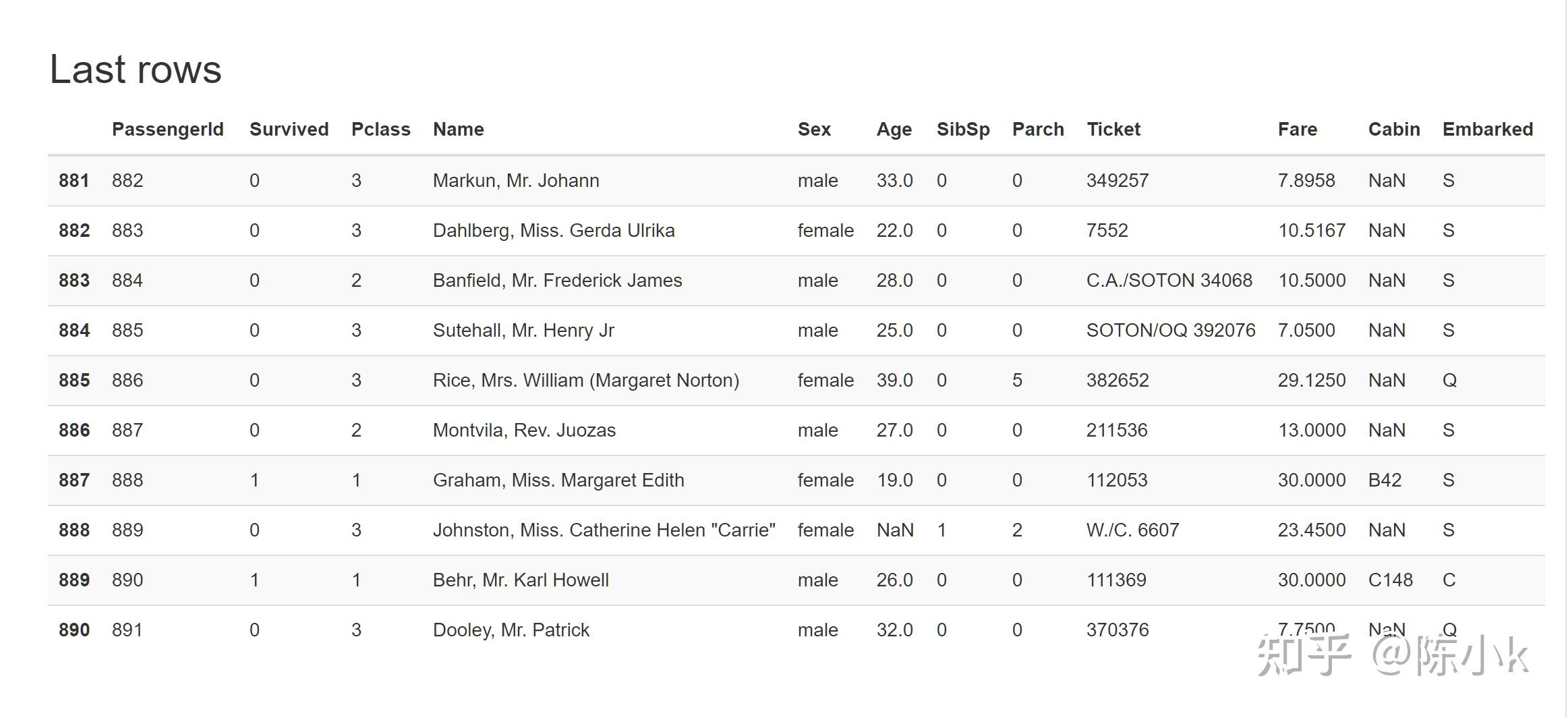Select row index 881
The height and width of the screenshot is (718, 1568).
74,181
